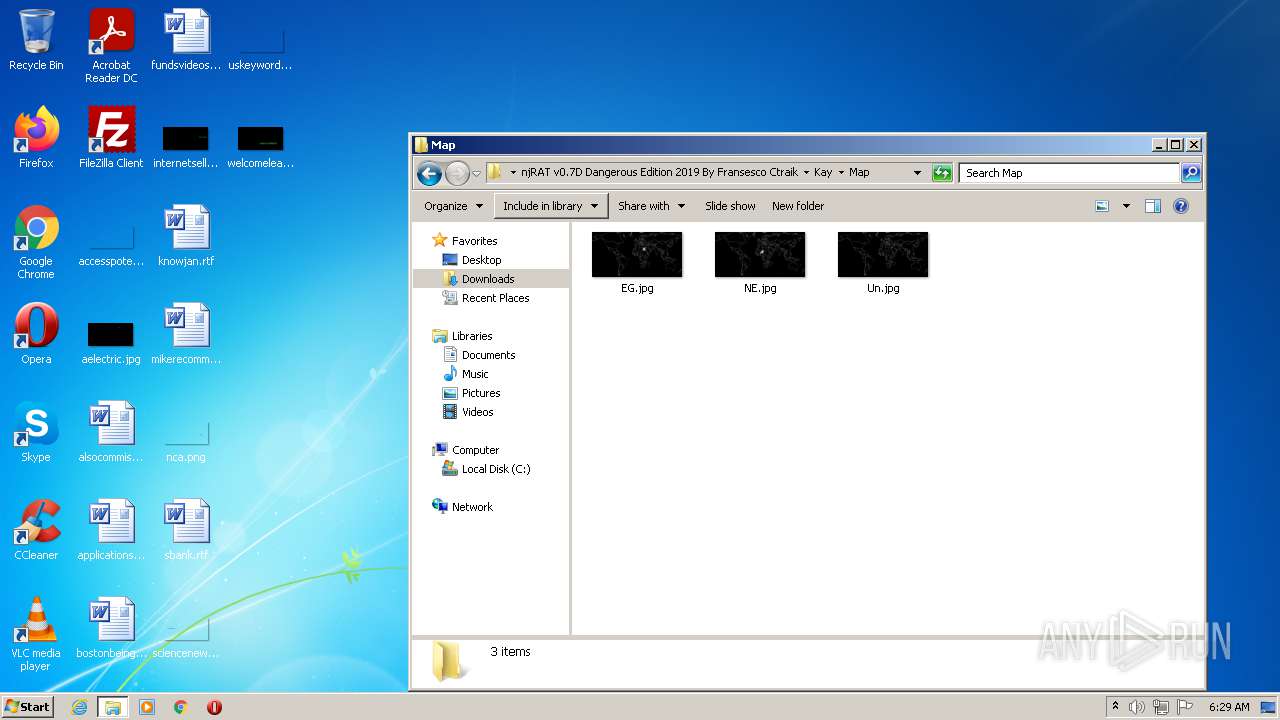Select Network in navigation pane

pyautogui.click(x=472, y=507)
